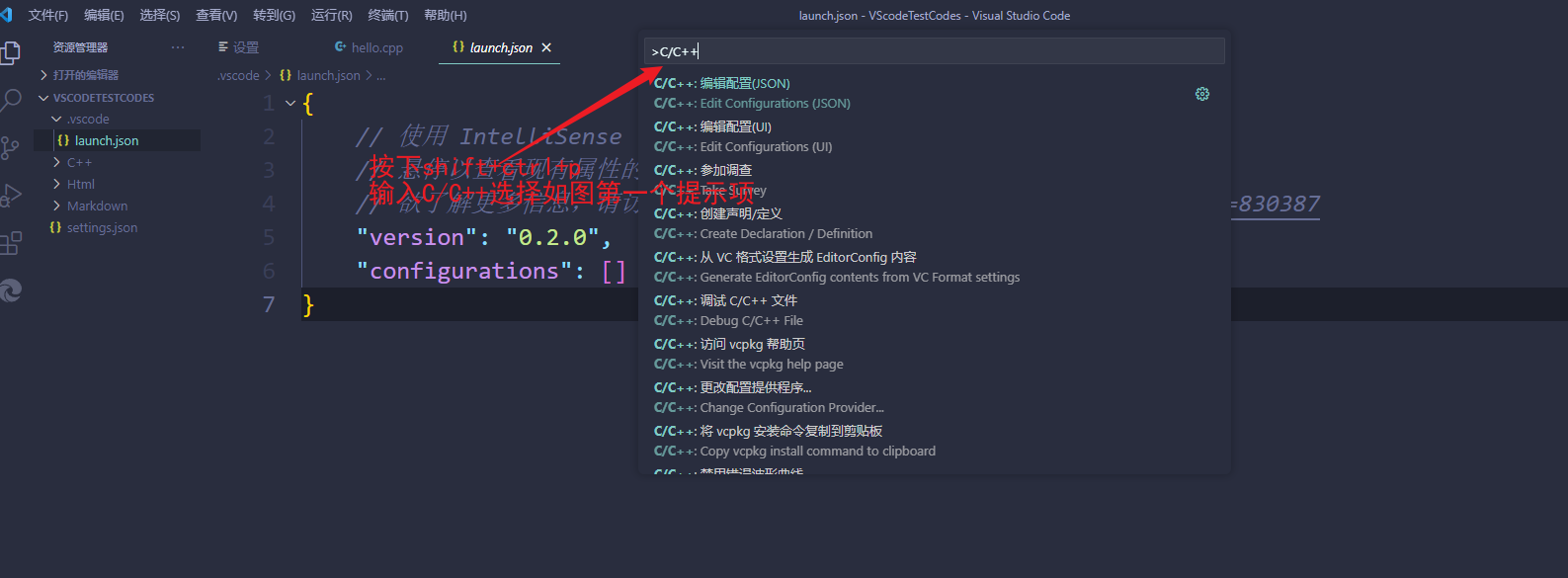
Task: Select C/C++: 将 vcpkg 安装命令复制到剪贴板
Action: pos(935,441)
